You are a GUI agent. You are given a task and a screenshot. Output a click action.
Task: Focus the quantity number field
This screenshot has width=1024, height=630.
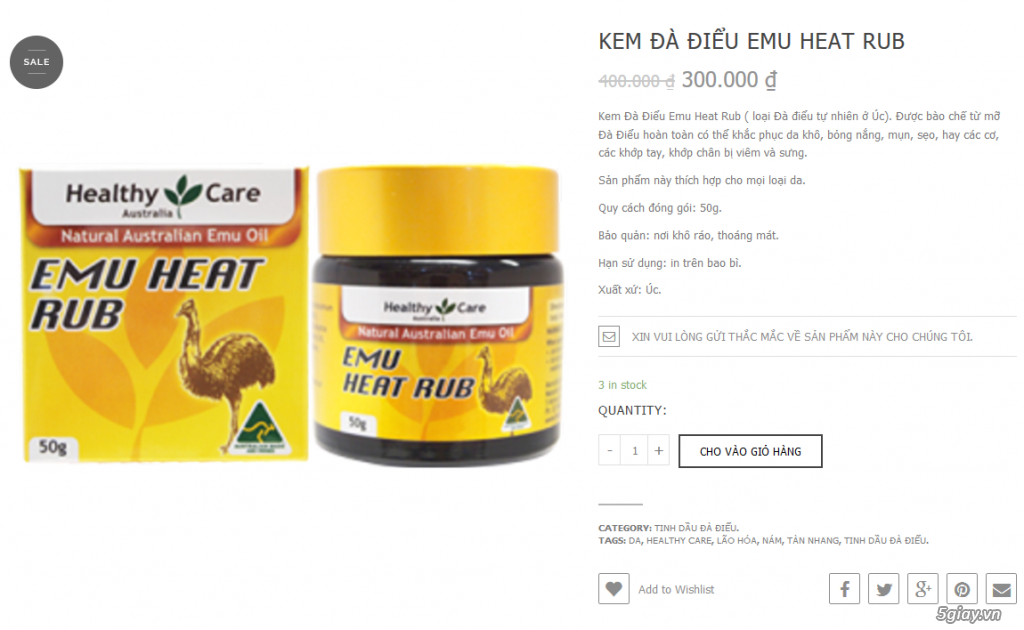(634, 450)
